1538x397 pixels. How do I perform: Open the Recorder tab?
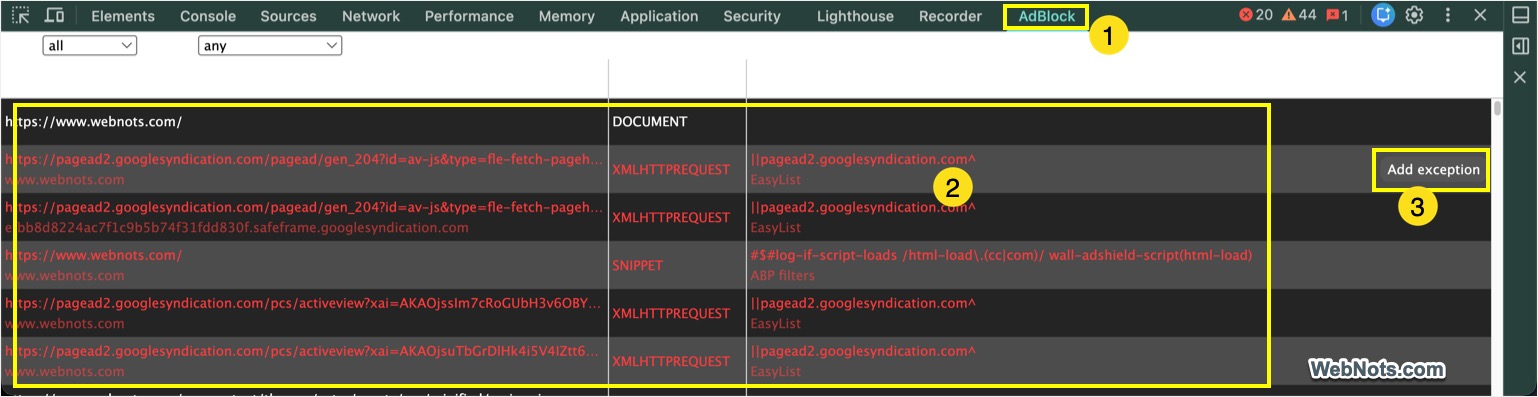coord(950,16)
